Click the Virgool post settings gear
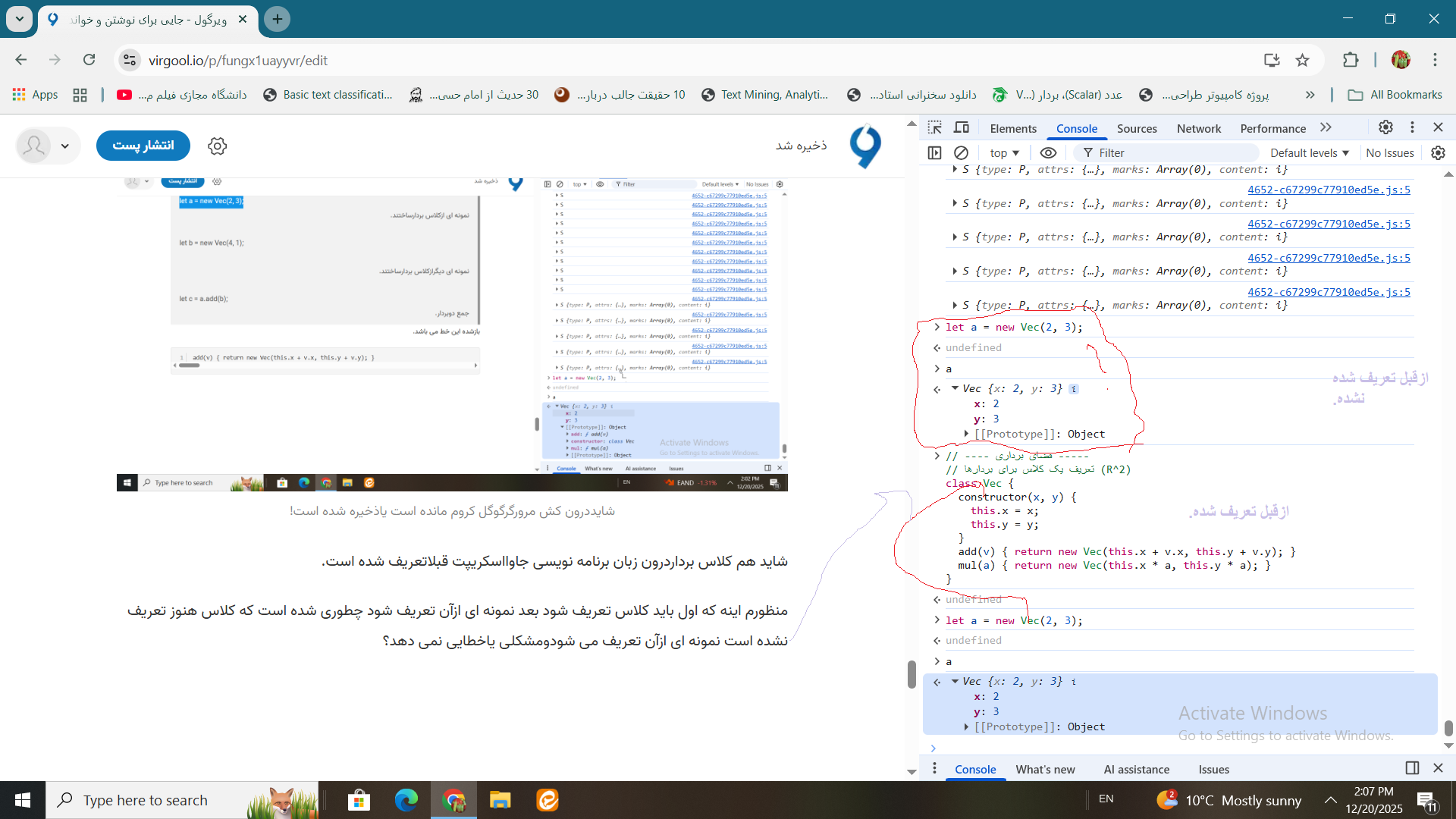The image size is (1456, 819). [x=218, y=146]
